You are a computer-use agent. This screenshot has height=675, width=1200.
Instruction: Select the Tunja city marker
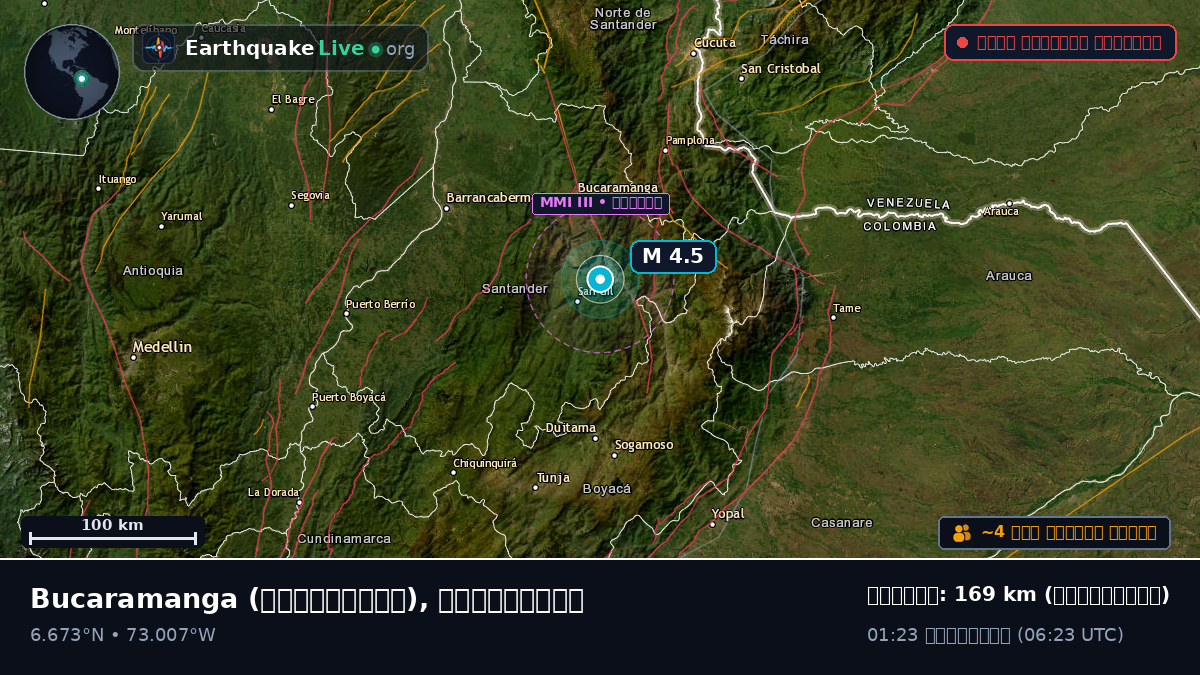point(535,487)
